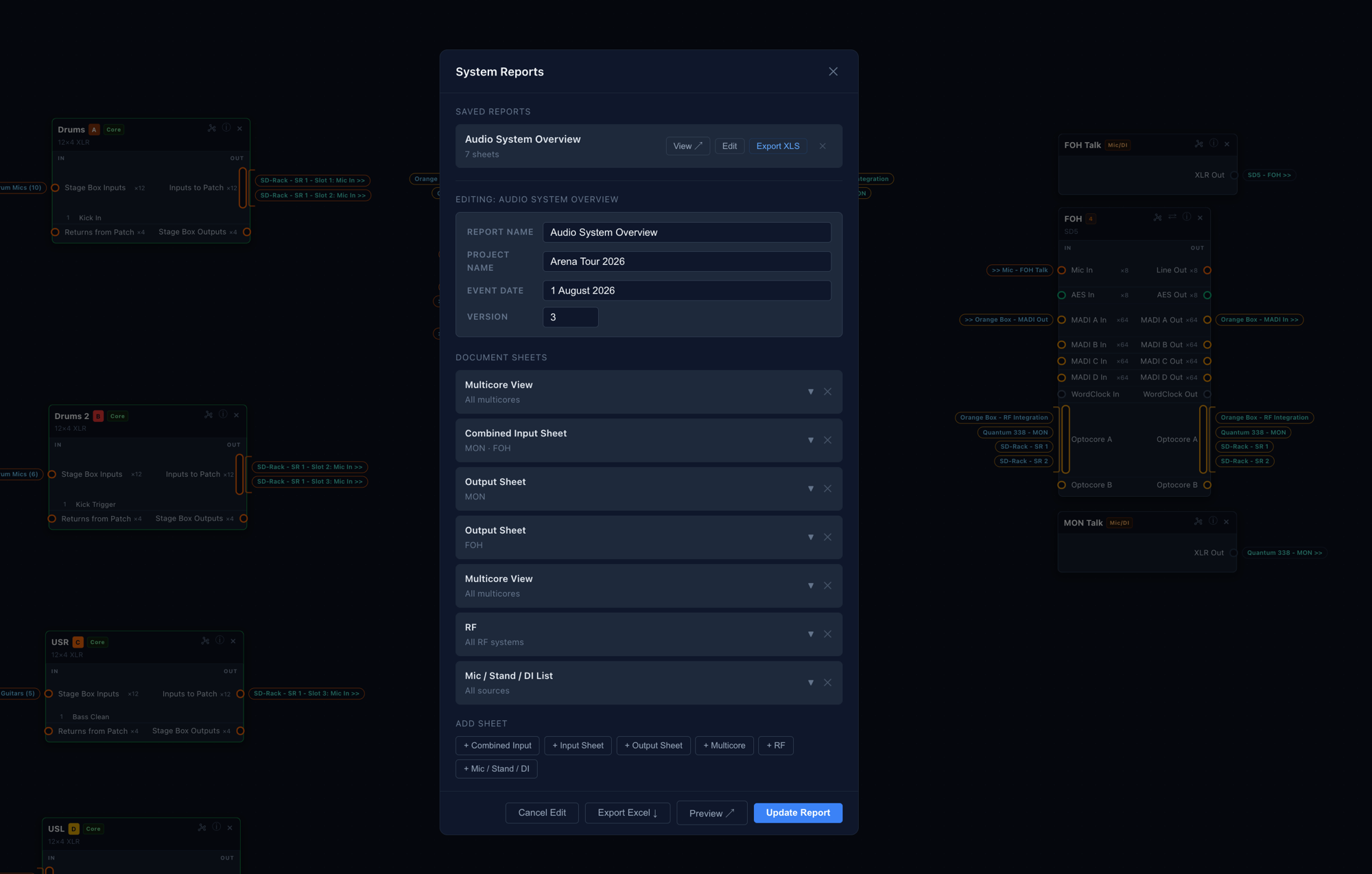The image size is (1372, 874).
Task: Remove the RF sheet entry
Action: (827, 635)
